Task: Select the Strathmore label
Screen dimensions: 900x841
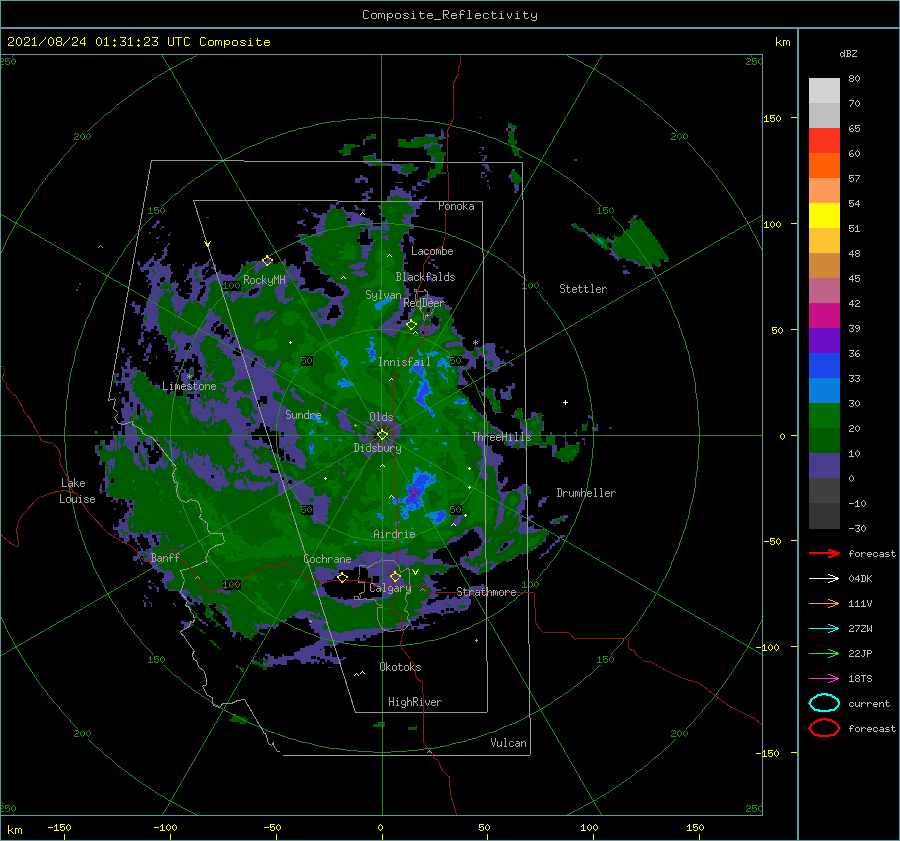Action: (x=486, y=592)
